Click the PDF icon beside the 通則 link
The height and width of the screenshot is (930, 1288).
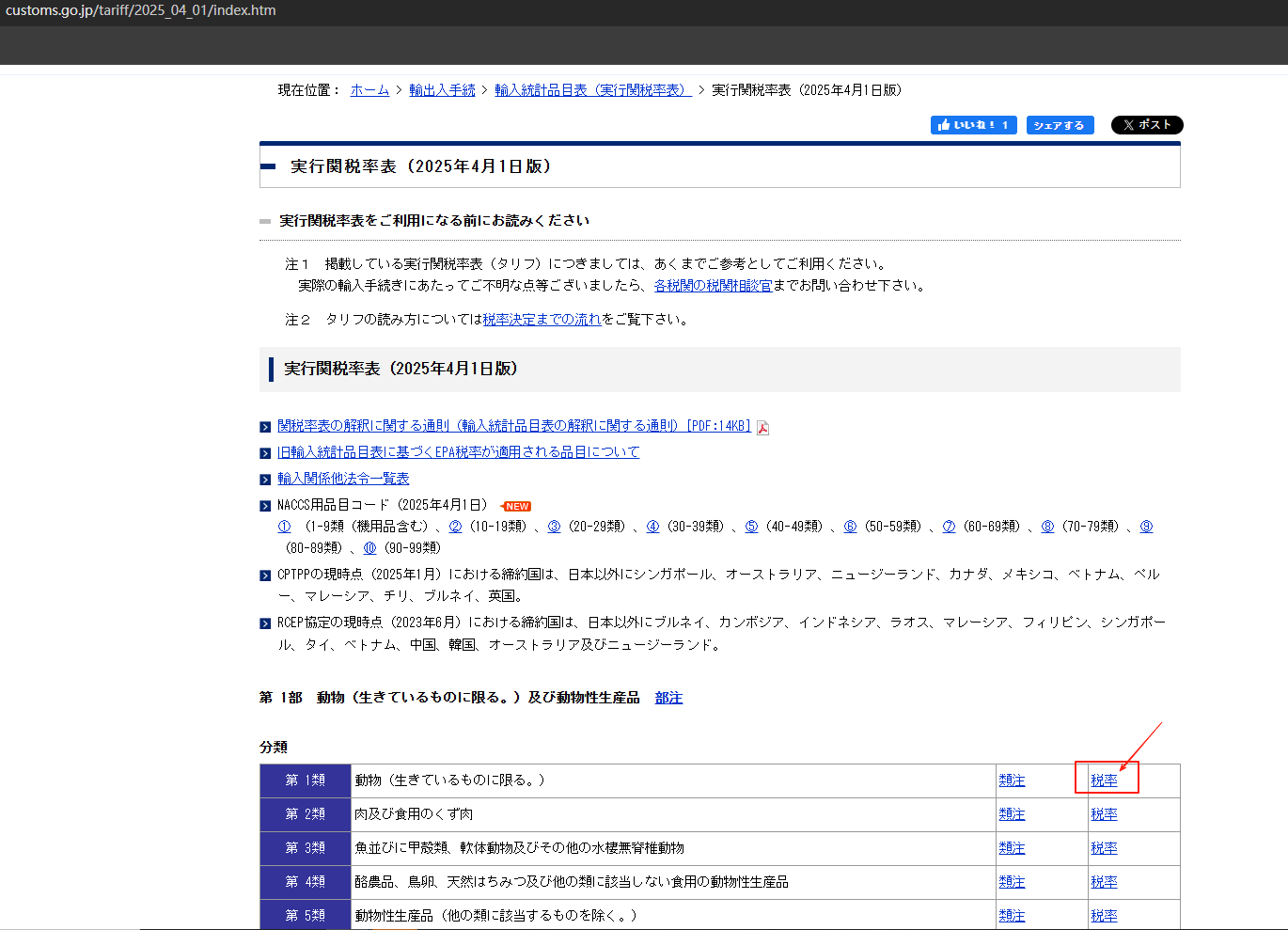coord(762,428)
